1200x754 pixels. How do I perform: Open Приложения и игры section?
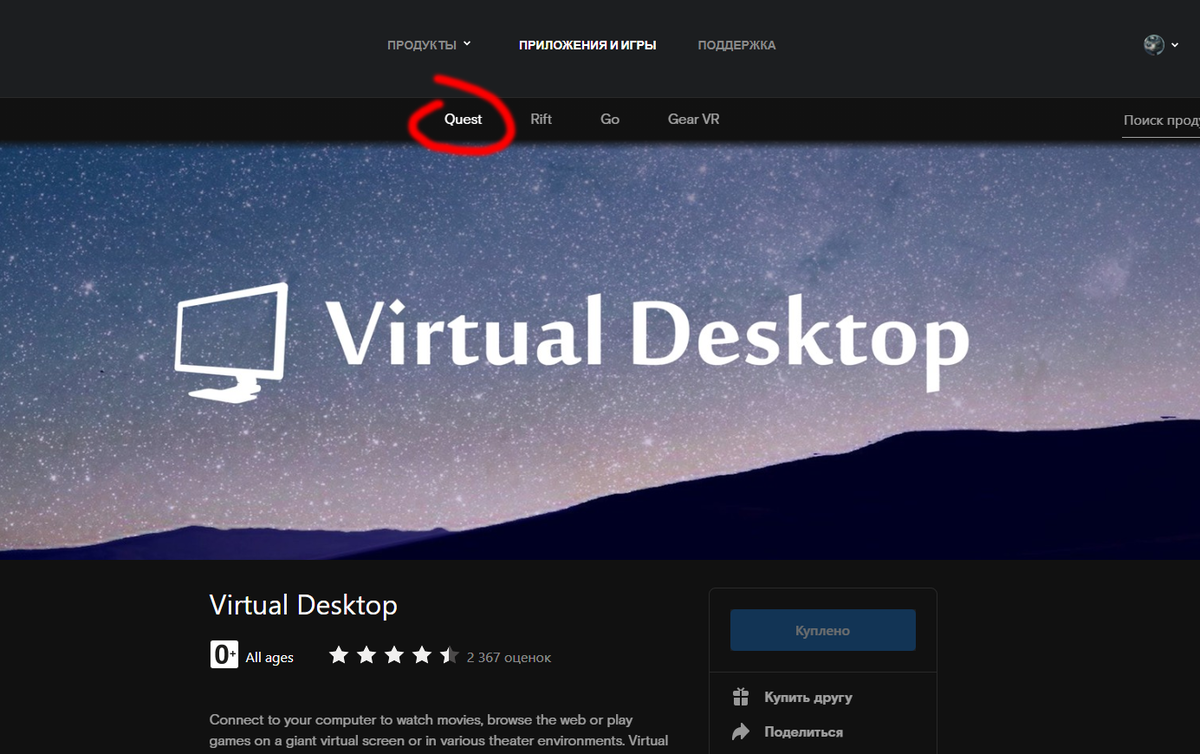coord(587,45)
